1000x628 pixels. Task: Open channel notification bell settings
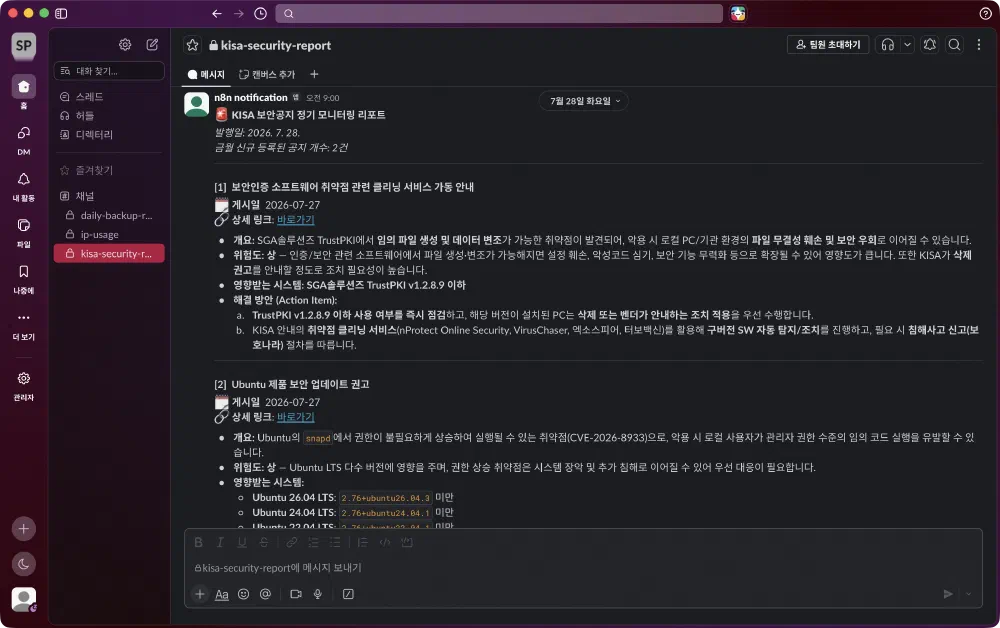pyautogui.click(x=930, y=44)
